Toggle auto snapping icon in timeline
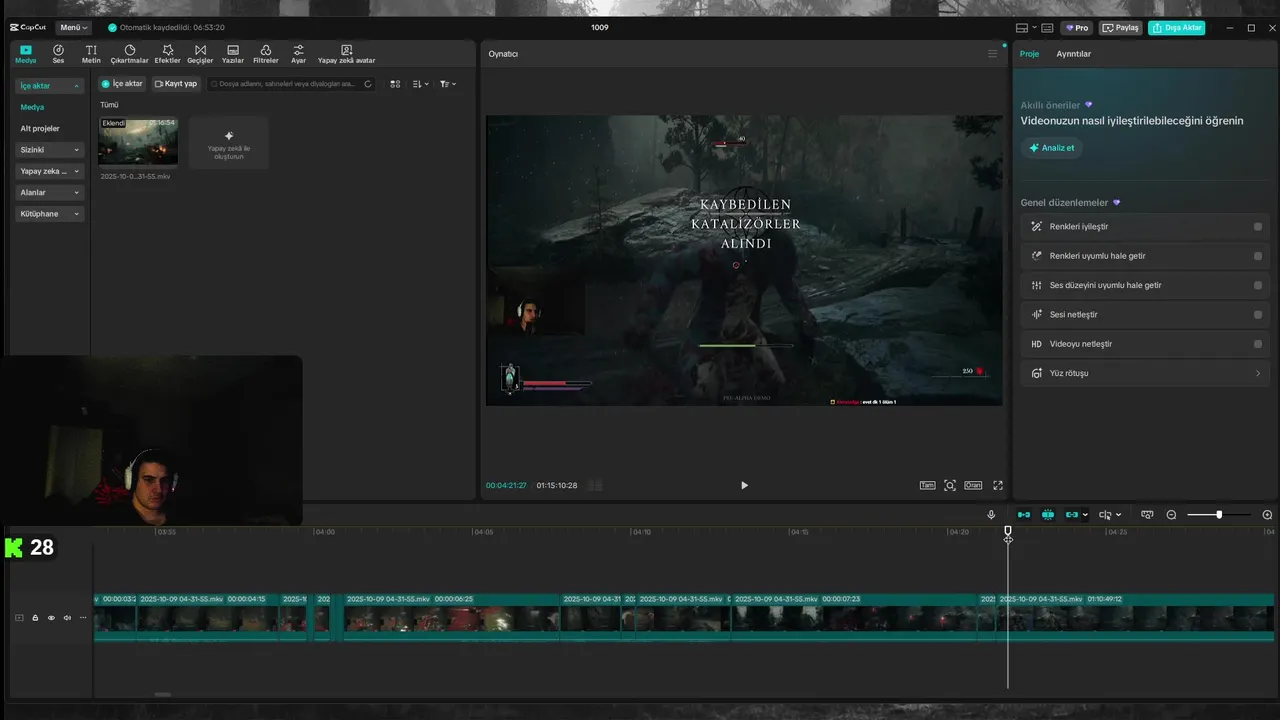Viewport: 1280px width, 720px height. coord(1048,515)
